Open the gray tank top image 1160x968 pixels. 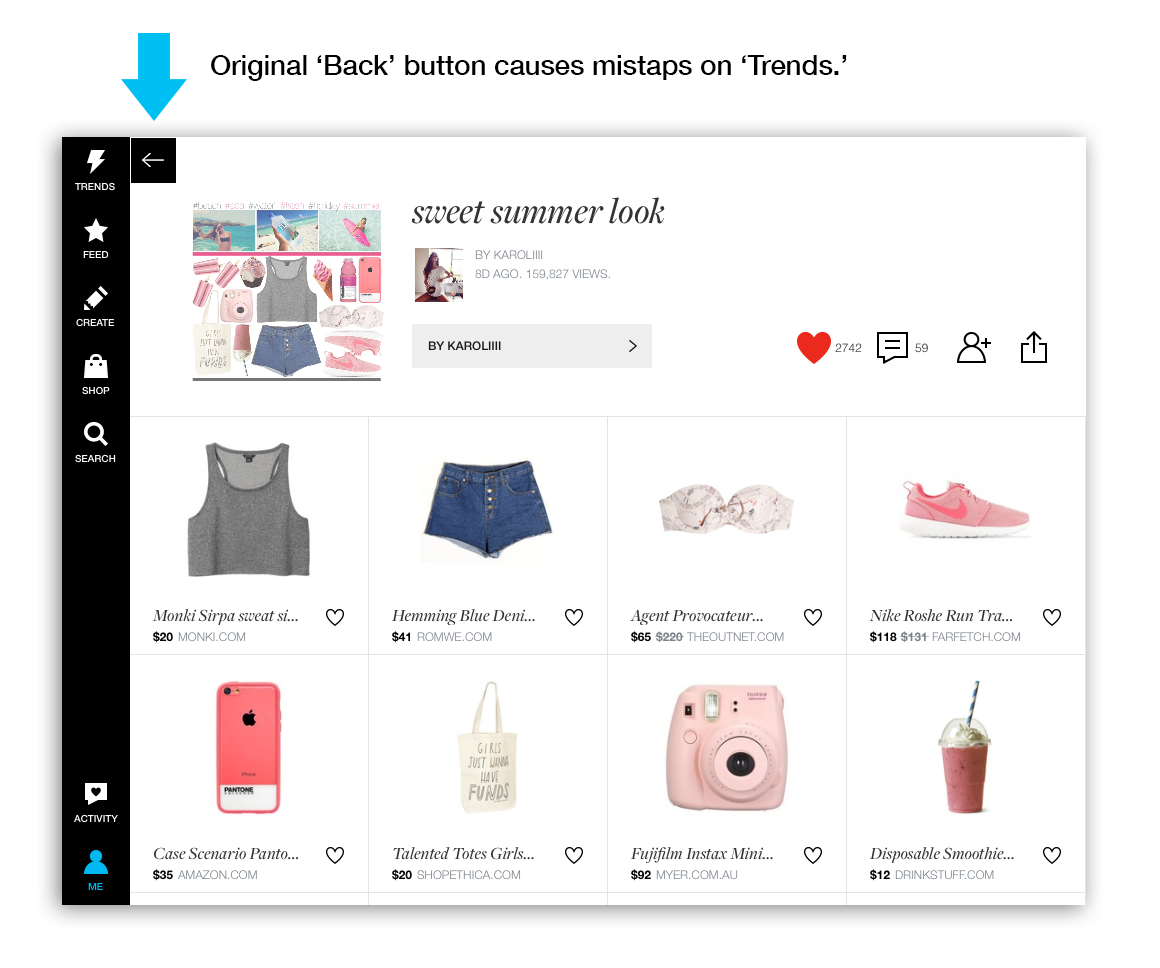click(x=249, y=509)
